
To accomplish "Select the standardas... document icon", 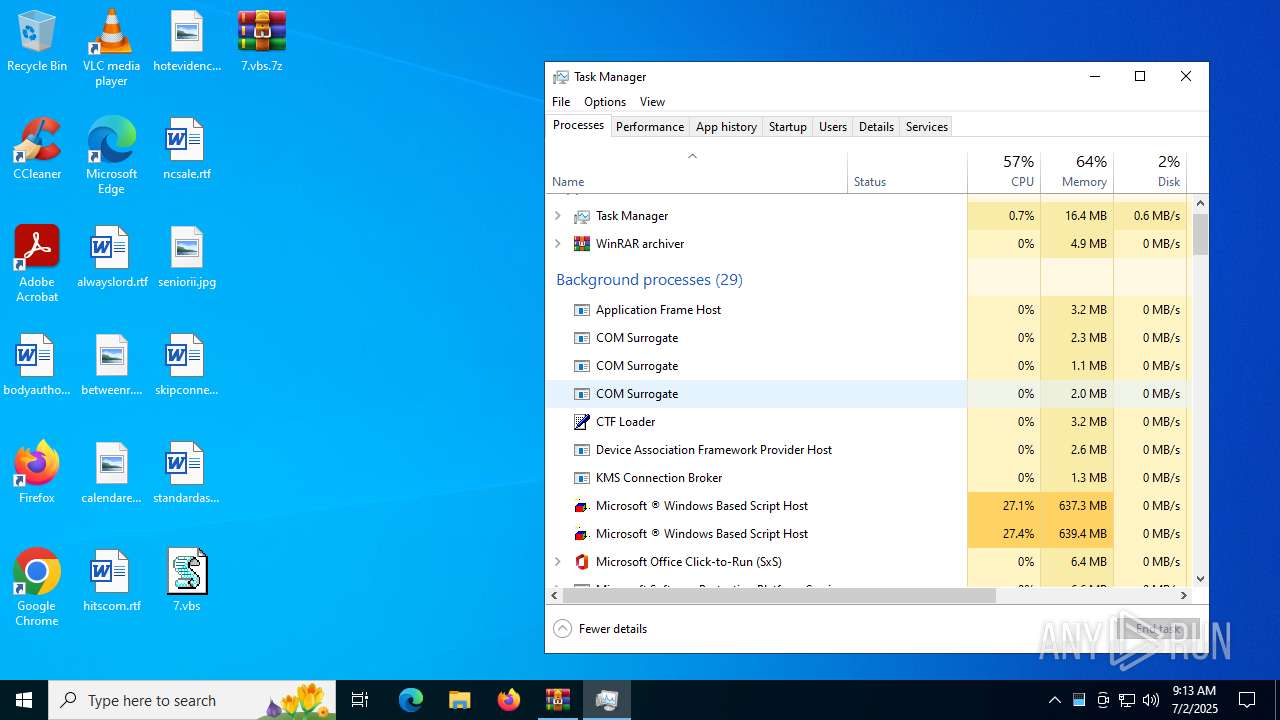I will [186, 474].
